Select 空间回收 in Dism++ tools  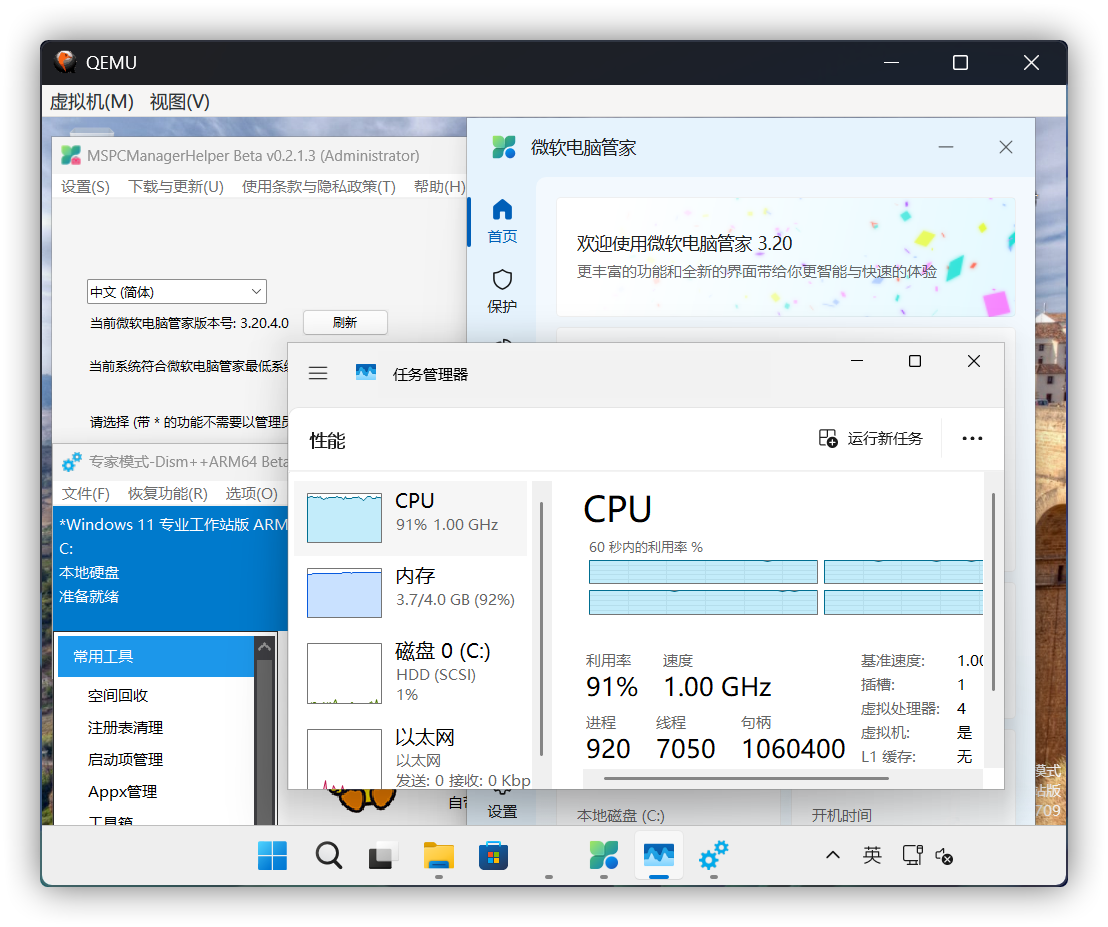[118, 695]
